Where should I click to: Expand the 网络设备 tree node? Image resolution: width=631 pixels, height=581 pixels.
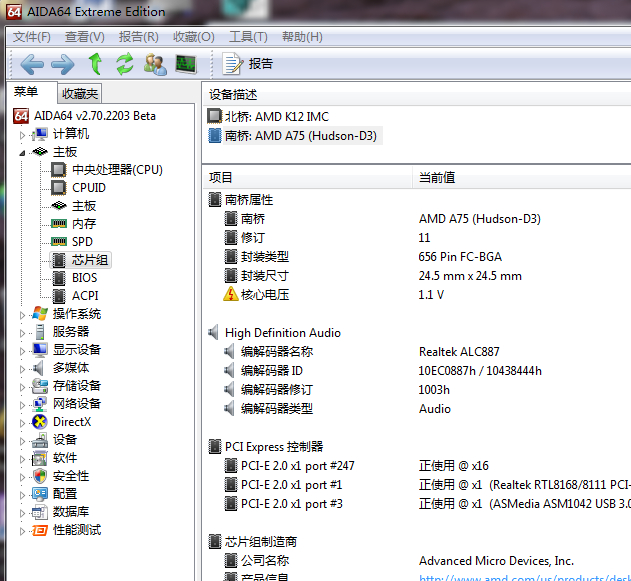[22, 405]
